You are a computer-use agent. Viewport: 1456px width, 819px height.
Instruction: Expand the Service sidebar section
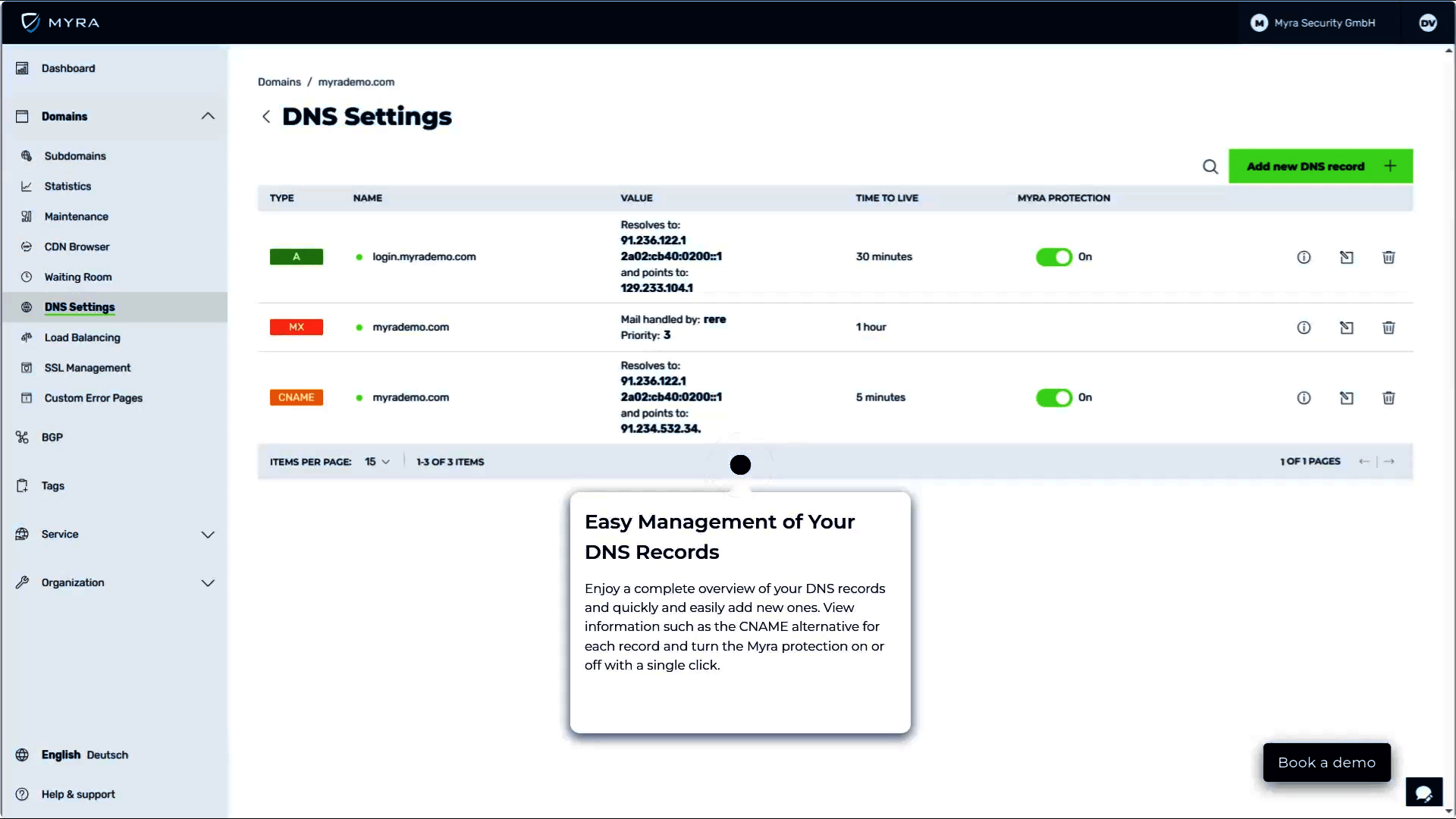pos(208,535)
